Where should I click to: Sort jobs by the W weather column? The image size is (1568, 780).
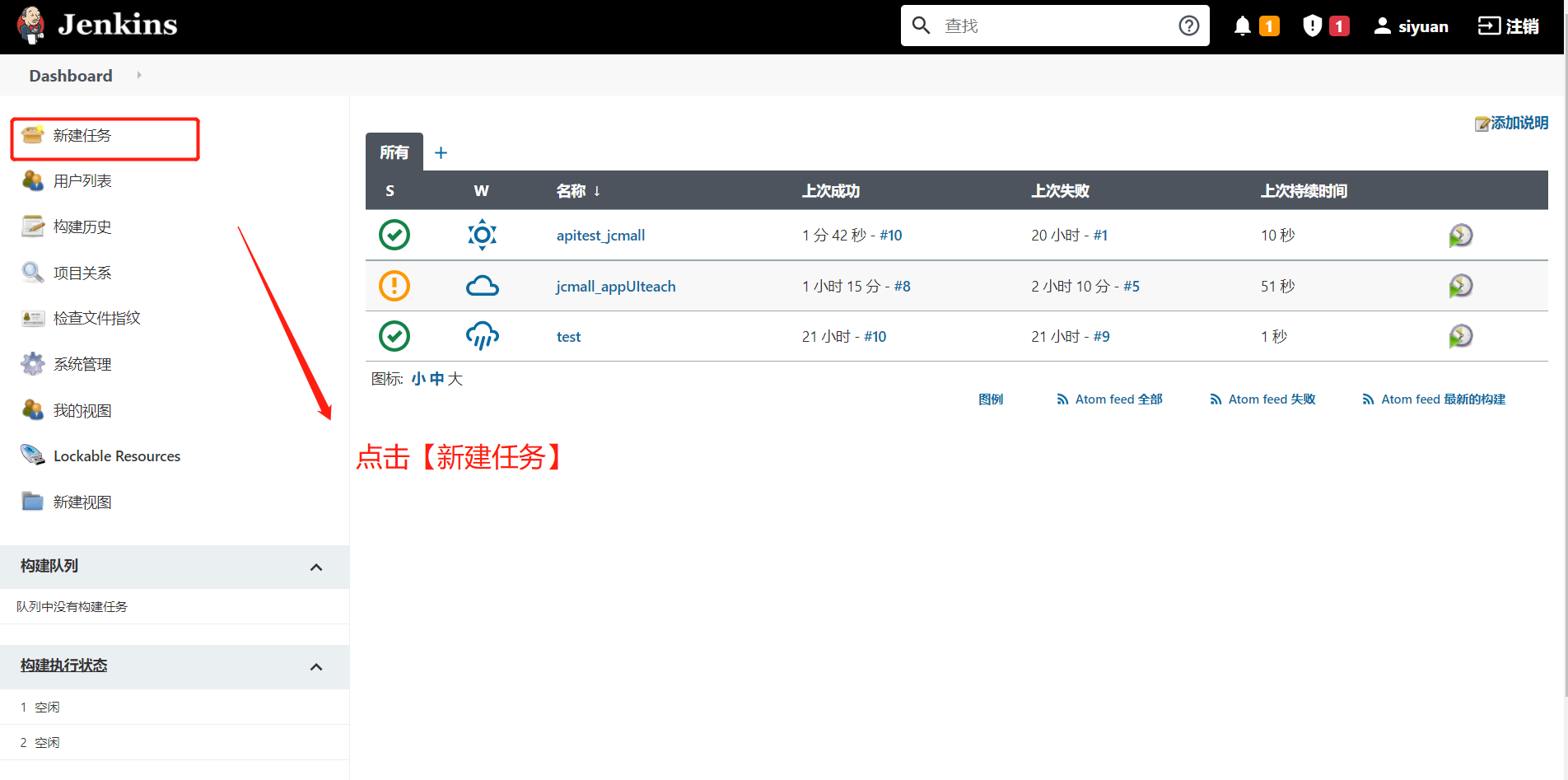[482, 191]
